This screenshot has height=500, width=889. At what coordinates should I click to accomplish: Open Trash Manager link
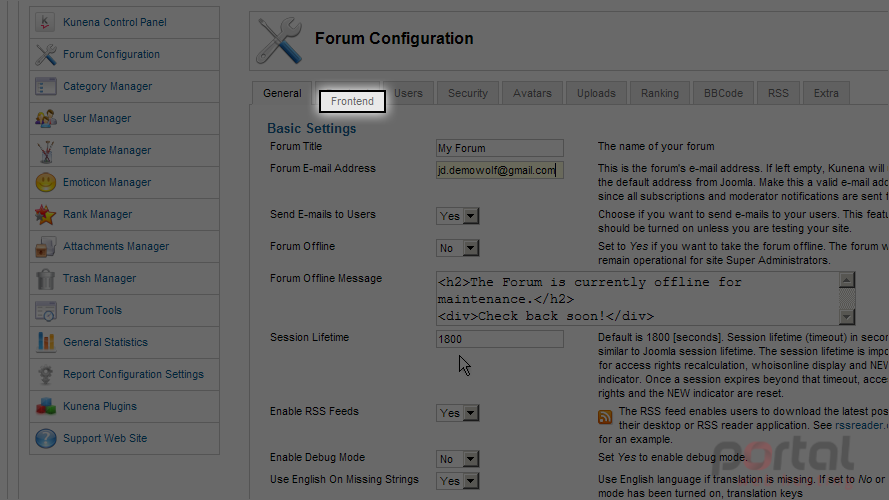click(x=99, y=278)
